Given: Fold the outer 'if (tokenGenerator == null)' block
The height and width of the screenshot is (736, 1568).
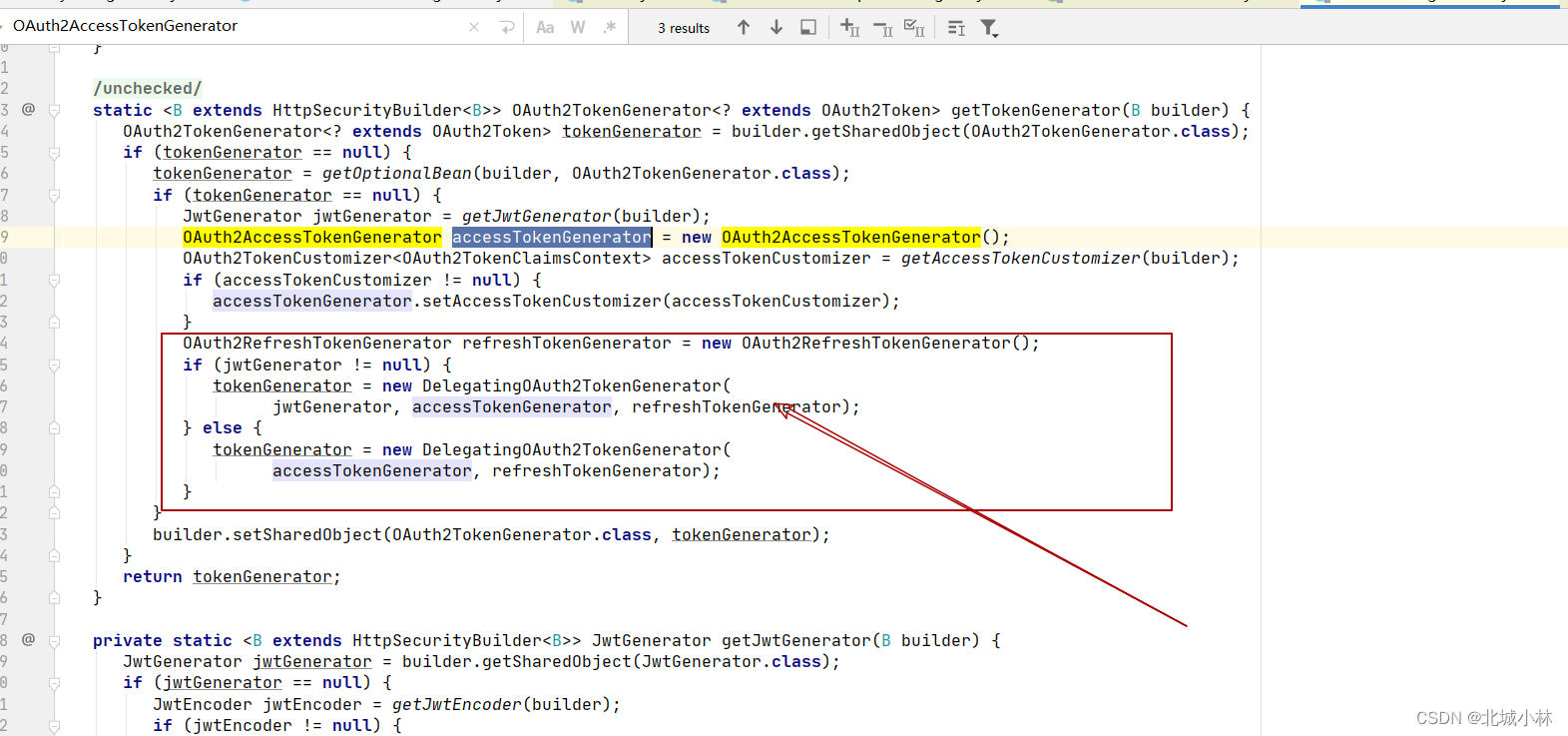Looking at the screenshot, I should [55, 153].
